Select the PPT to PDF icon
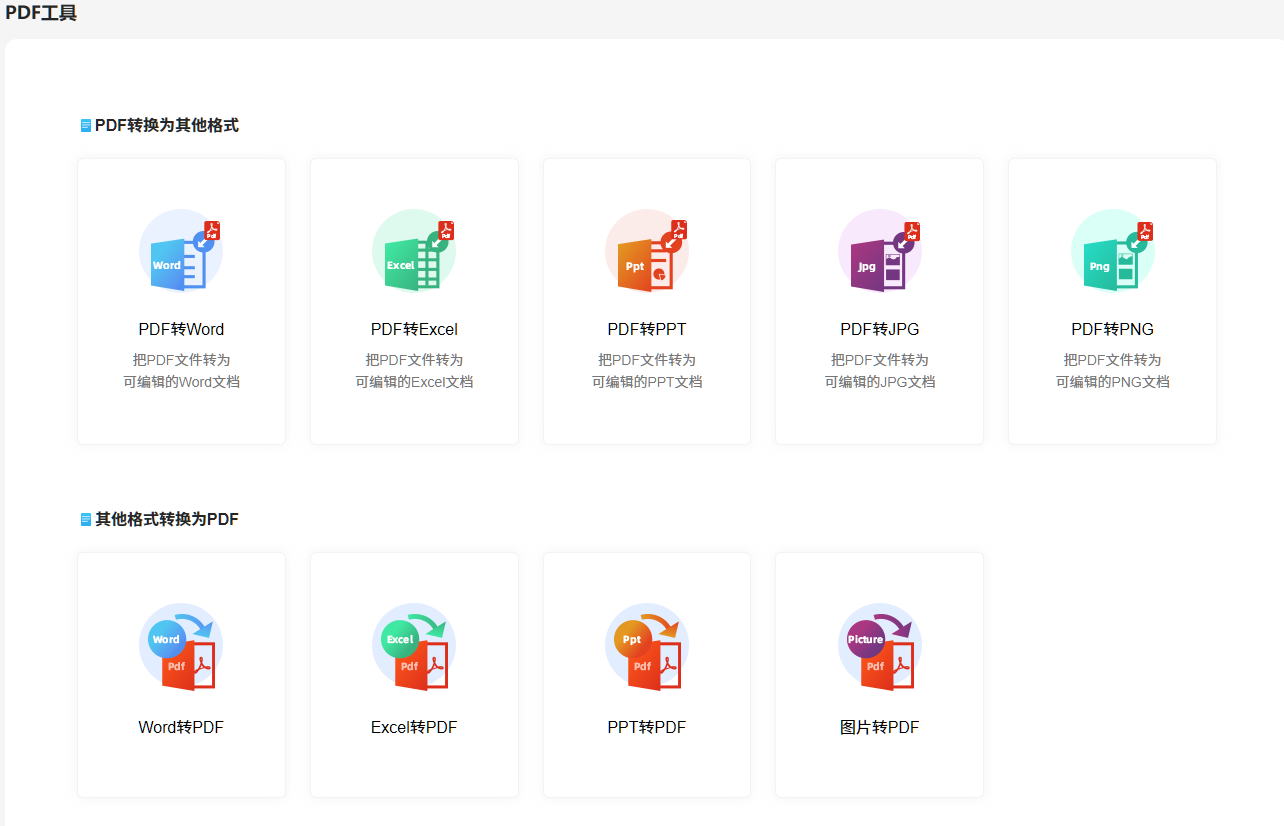The height and width of the screenshot is (826, 1284). coord(647,648)
